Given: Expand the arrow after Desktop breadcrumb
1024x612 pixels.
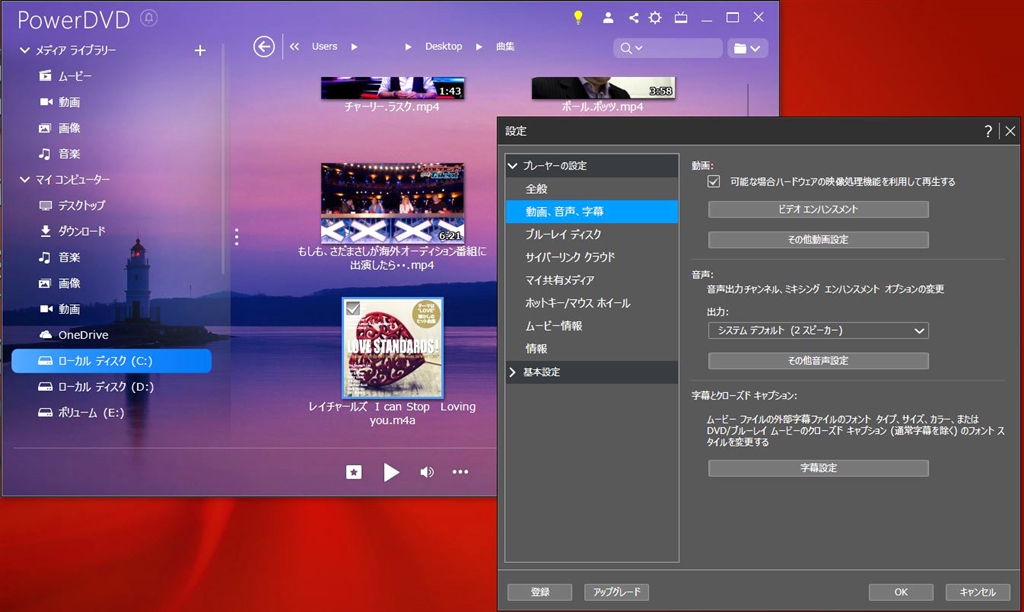Looking at the screenshot, I should point(479,47).
